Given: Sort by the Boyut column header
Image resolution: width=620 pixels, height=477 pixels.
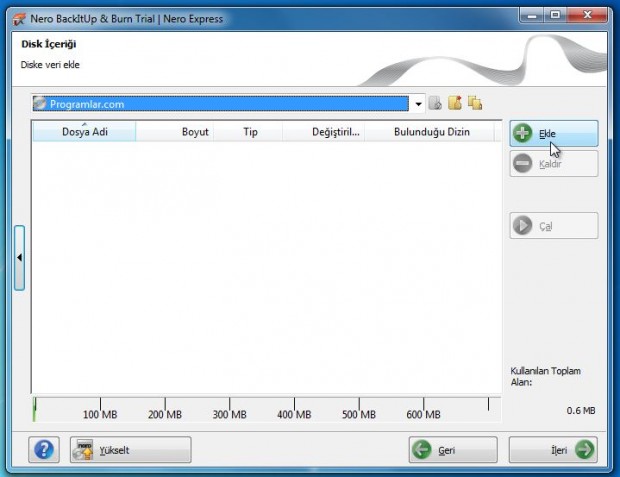Looking at the screenshot, I should click(x=175, y=131).
